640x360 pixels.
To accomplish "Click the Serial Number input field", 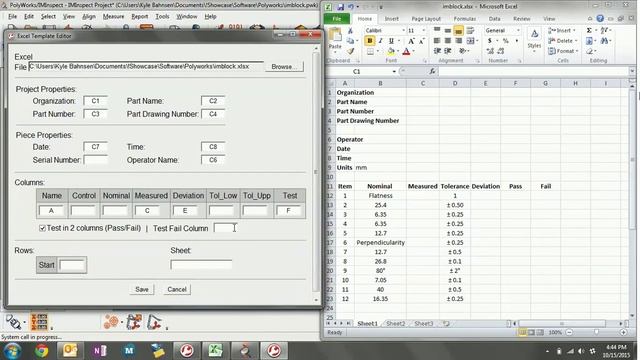I will click(x=96, y=160).
